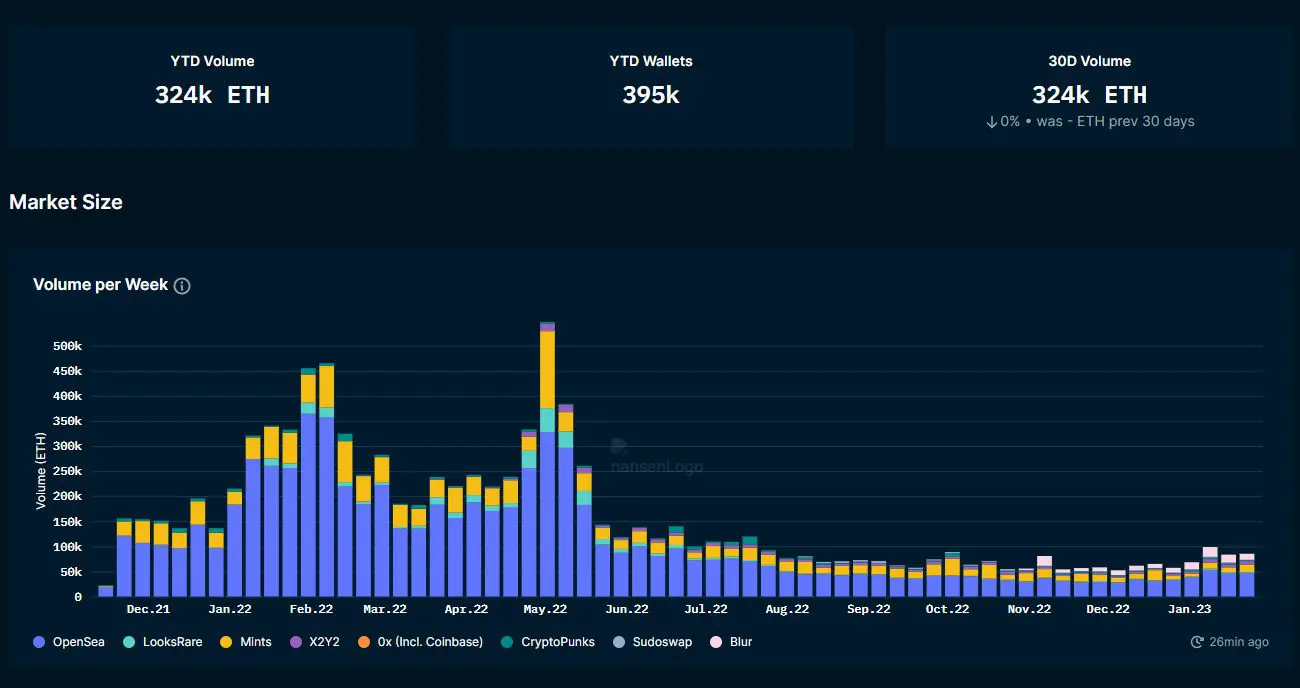Select the 30D Volume card

pyautogui.click(x=1090, y=87)
